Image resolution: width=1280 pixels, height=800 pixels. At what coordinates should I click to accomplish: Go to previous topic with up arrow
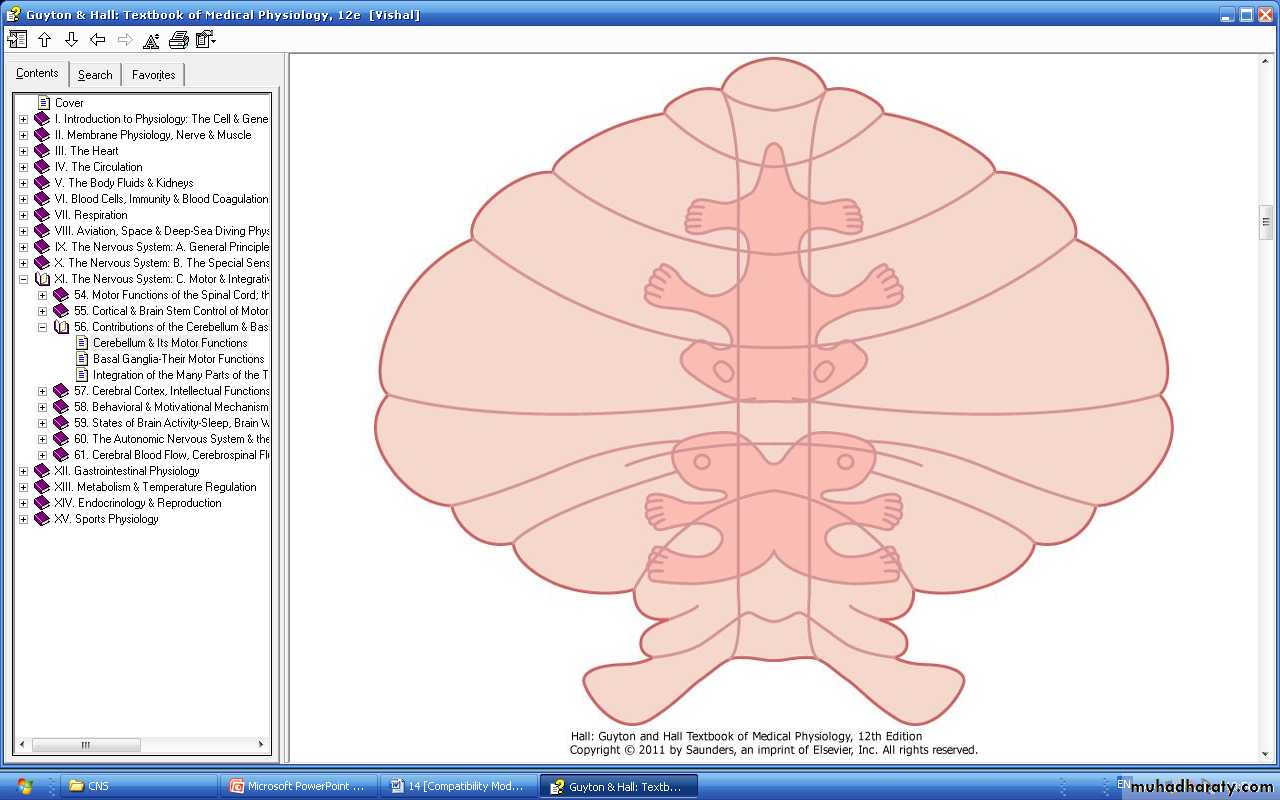coord(44,40)
